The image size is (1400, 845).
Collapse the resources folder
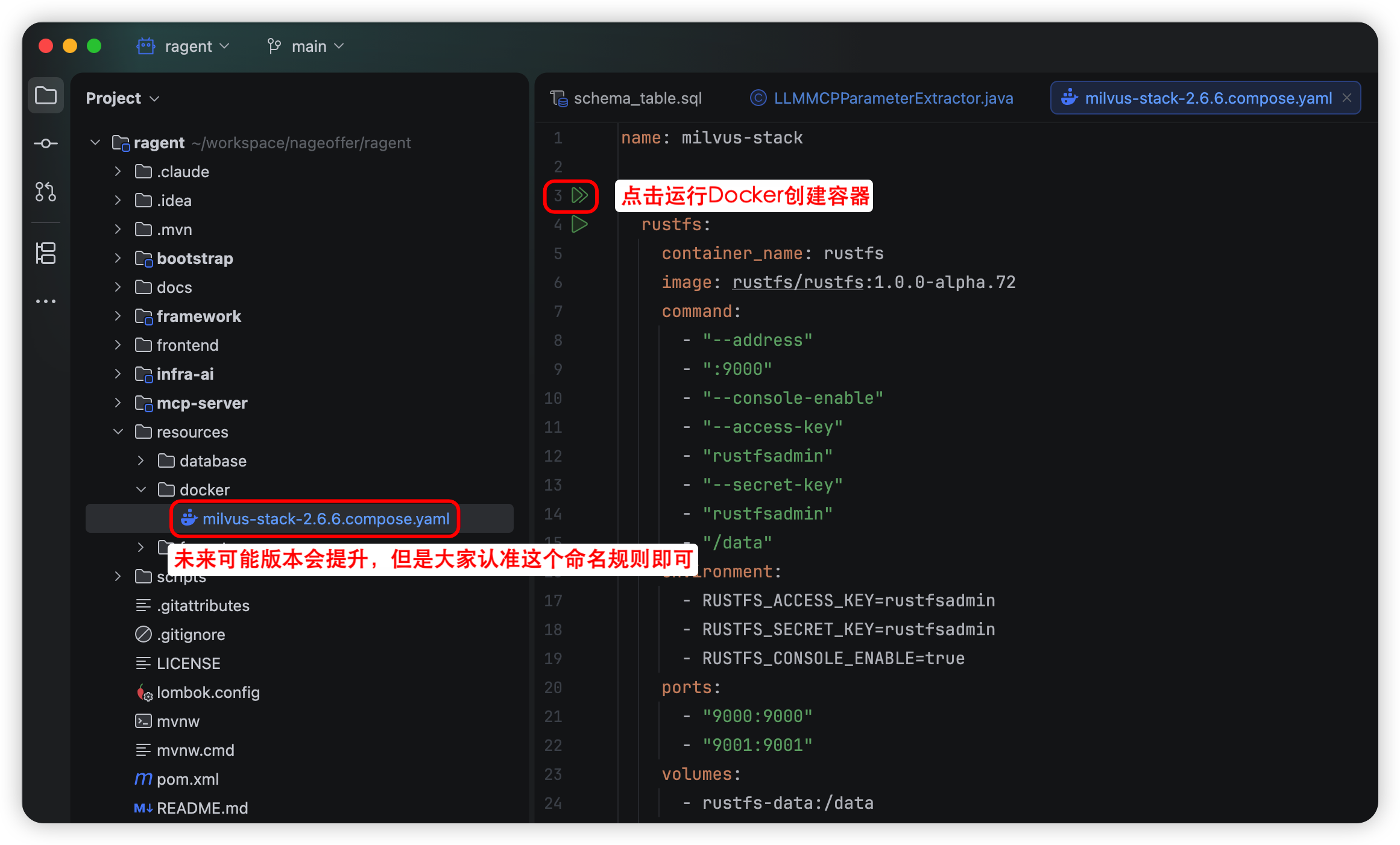pyautogui.click(x=118, y=432)
